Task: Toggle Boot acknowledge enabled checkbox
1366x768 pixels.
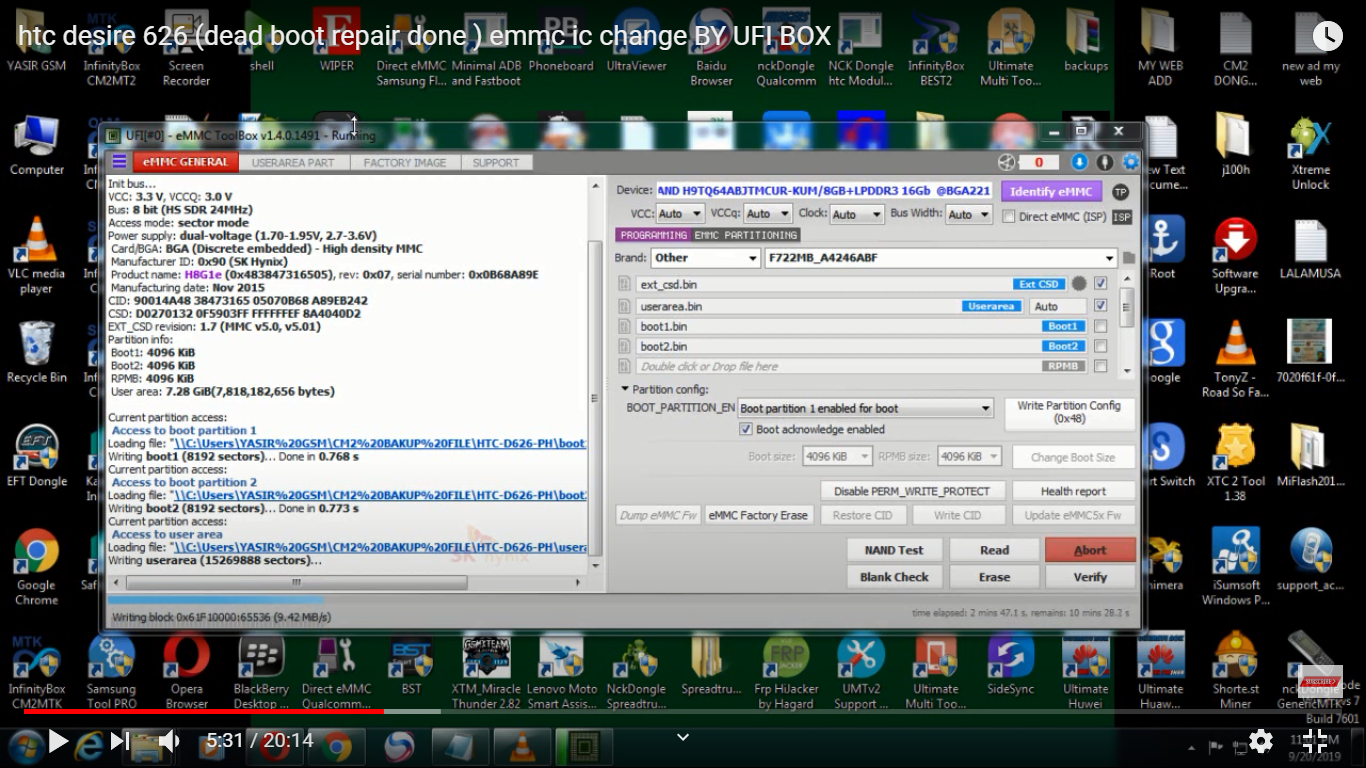Action: tap(745, 429)
